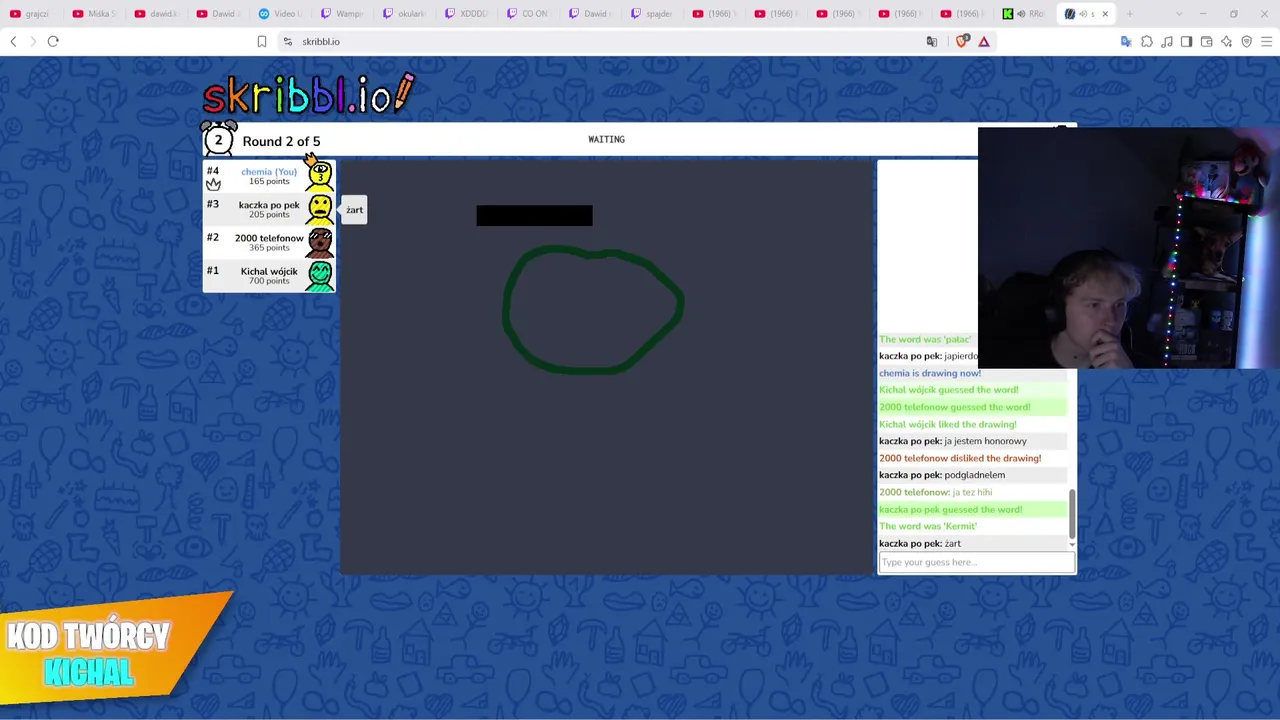
Task: Open the extensions puzzle-piece menu
Action: click(x=1147, y=41)
